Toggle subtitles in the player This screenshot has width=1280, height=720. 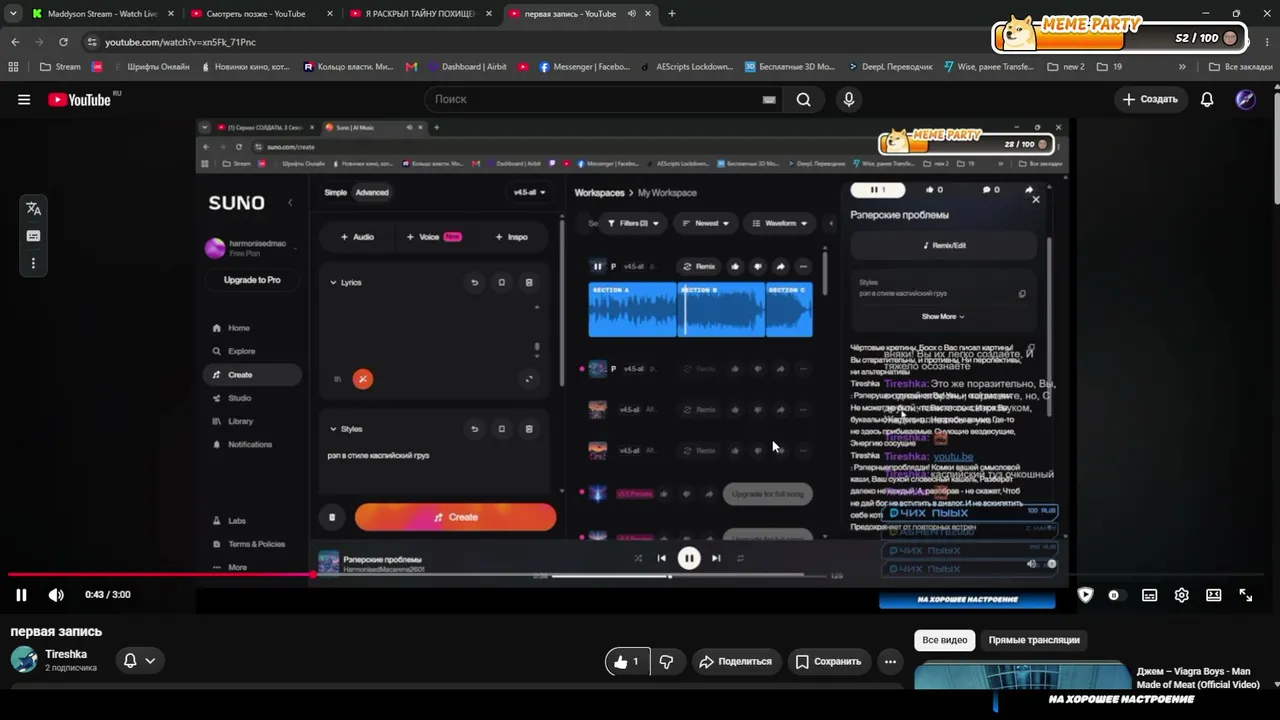1150,595
